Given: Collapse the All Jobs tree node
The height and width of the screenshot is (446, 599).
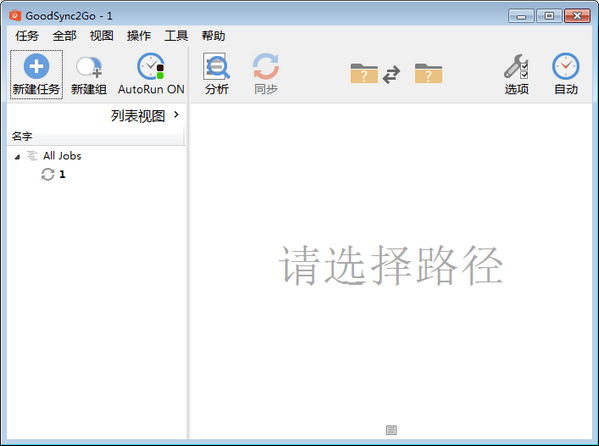Looking at the screenshot, I should (x=17, y=157).
